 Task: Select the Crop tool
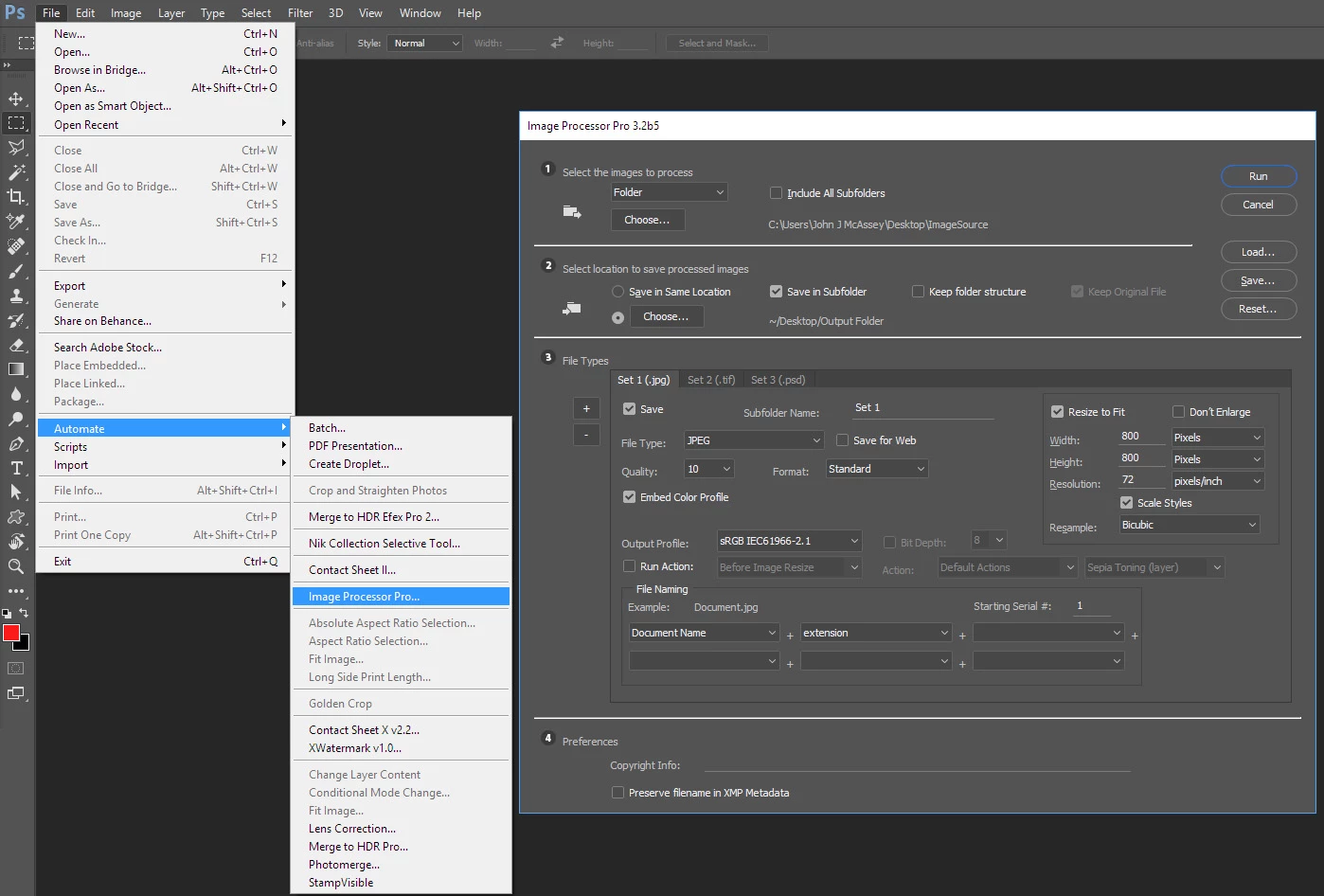point(16,197)
